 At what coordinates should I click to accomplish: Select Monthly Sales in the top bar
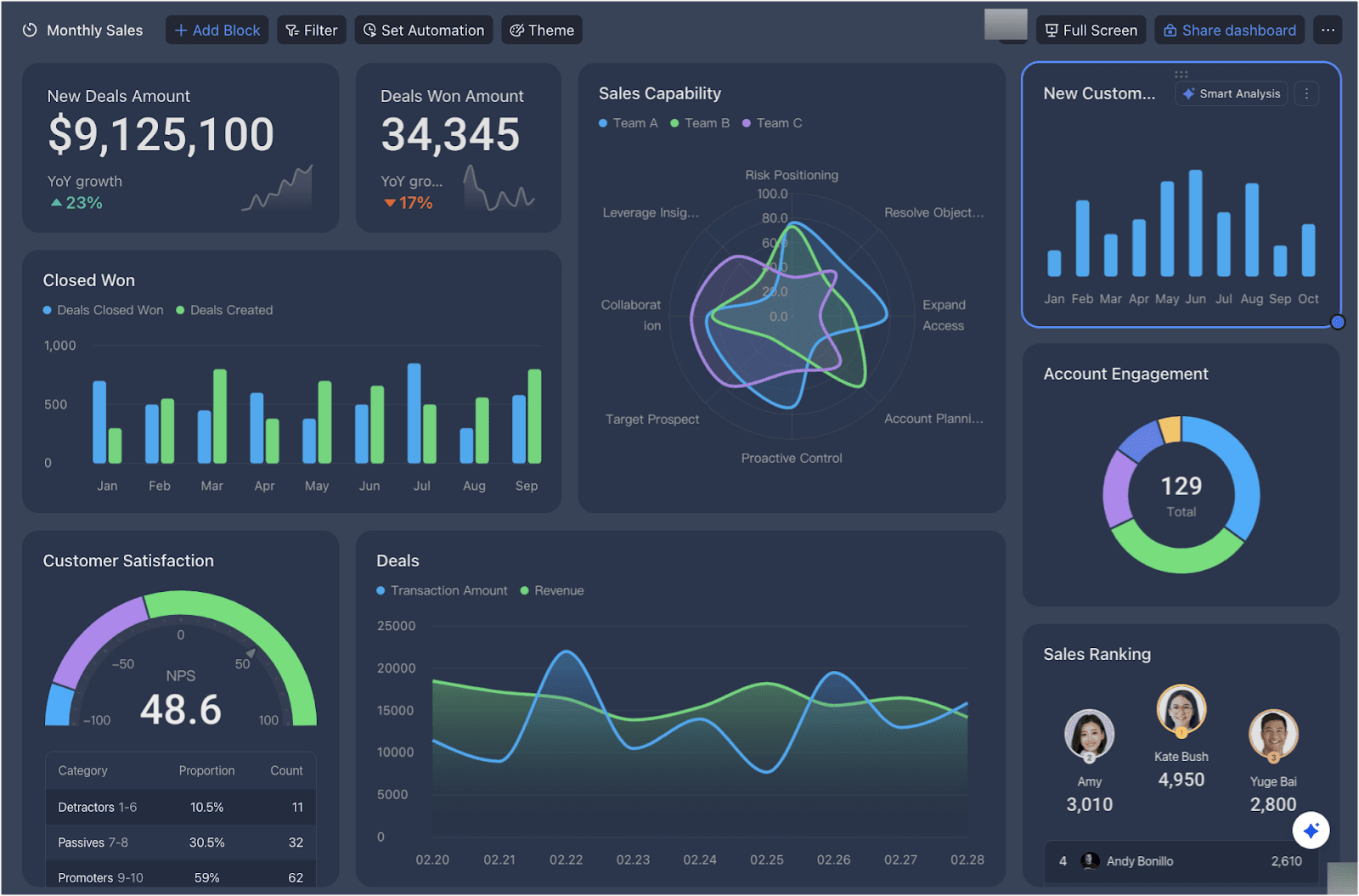click(x=94, y=30)
